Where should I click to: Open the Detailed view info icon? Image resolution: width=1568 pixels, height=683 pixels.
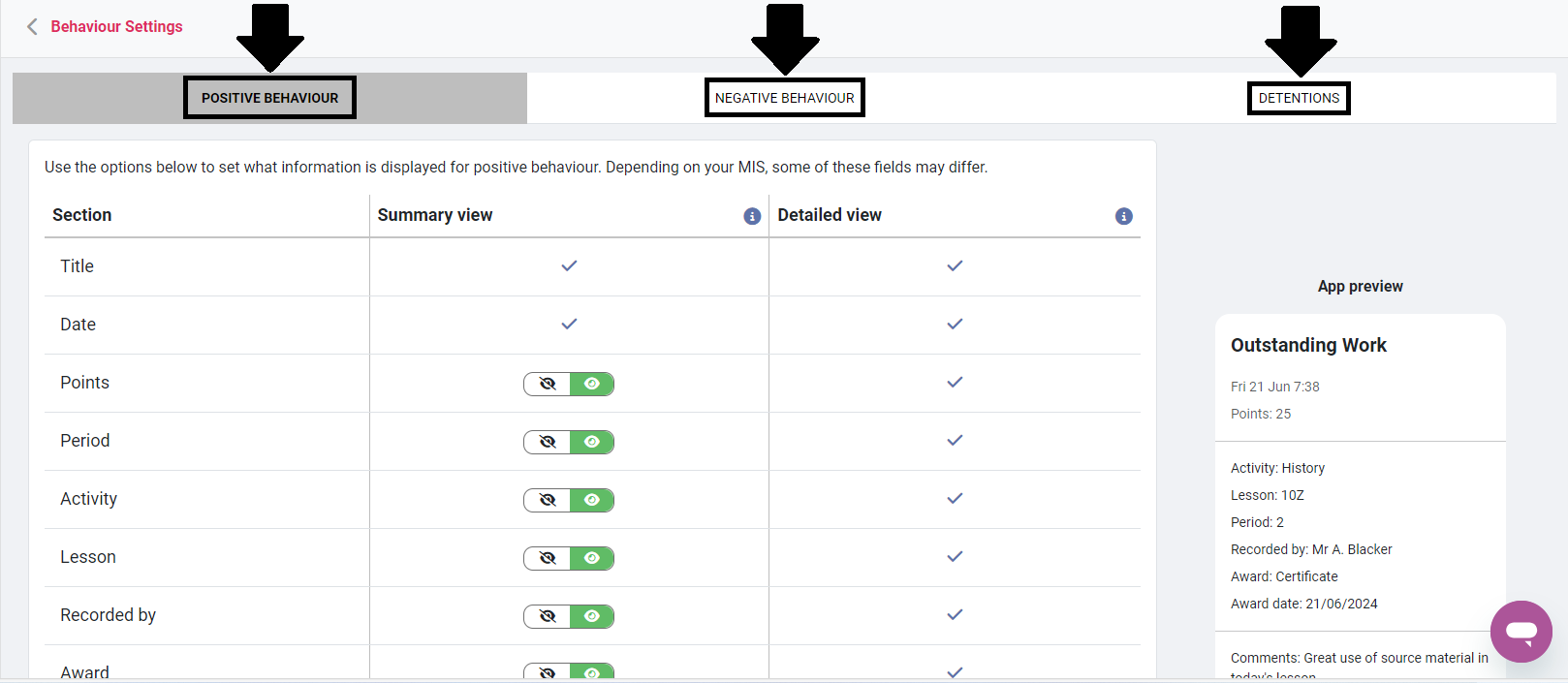point(1123,216)
